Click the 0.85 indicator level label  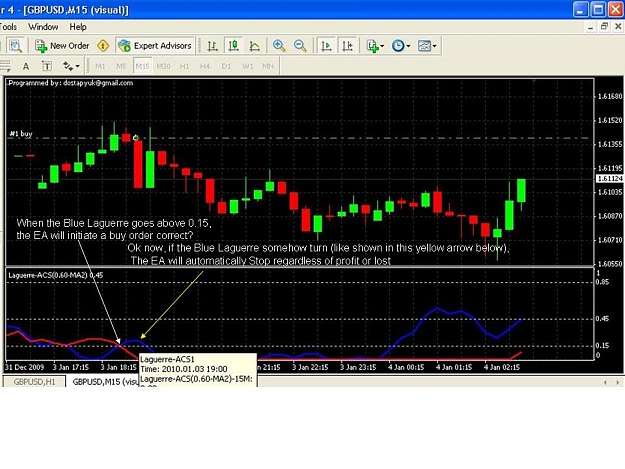(602, 282)
